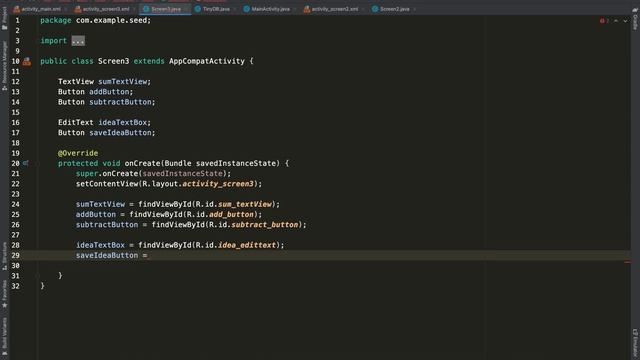Image resolution: width=640 pixels, height=360 pixels.
Task: Click the onCreate method name on line 20
Action: pyautogui.click(x=142, y=163)
